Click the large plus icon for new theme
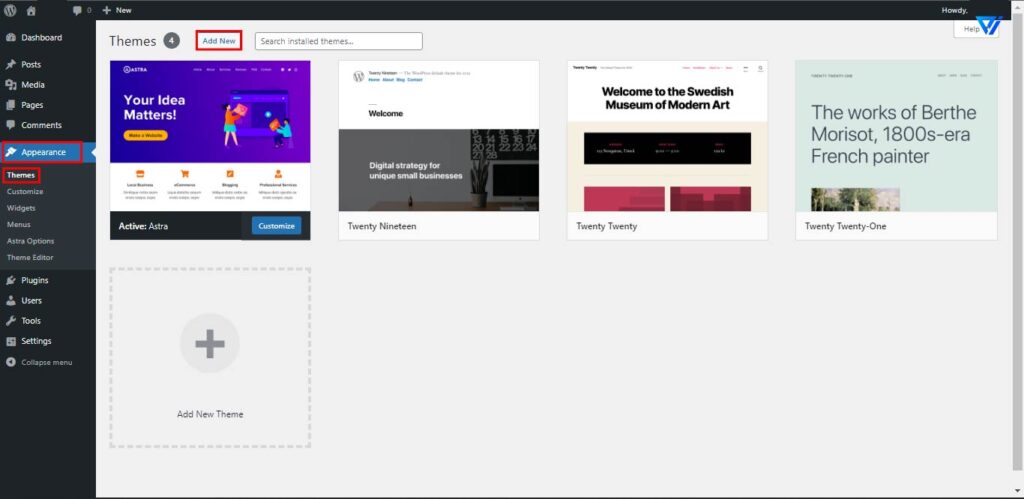 pyautogui.click(x=210, y=343)
